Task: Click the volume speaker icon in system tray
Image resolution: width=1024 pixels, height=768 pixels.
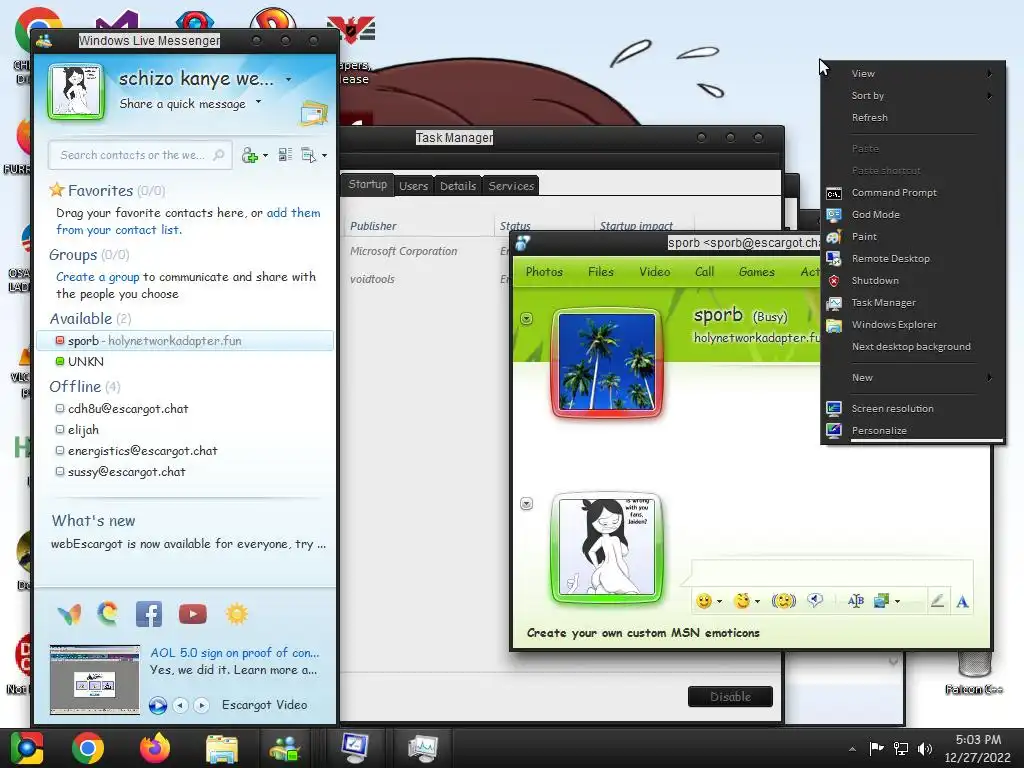Action: click(925, 748)
